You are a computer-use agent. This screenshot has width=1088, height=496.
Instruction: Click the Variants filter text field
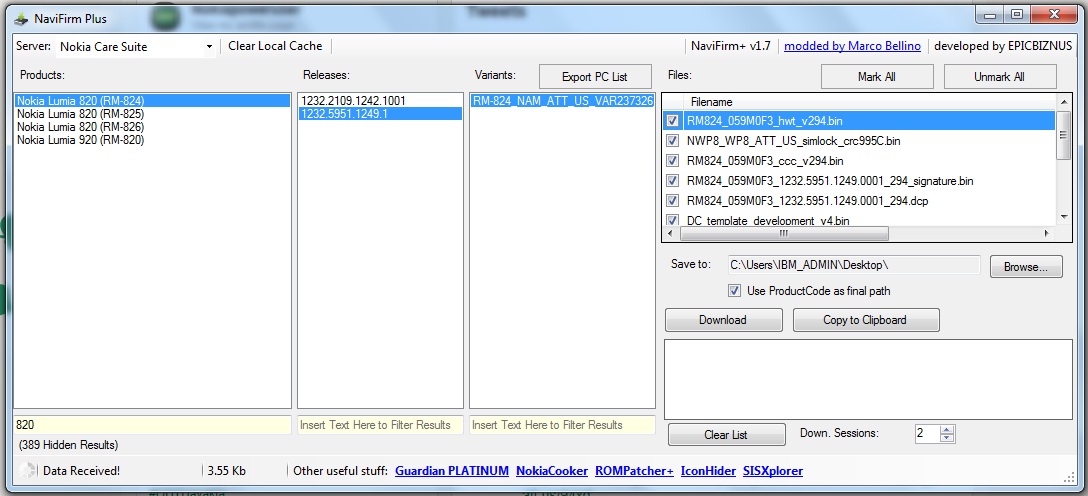coord(562,425)
